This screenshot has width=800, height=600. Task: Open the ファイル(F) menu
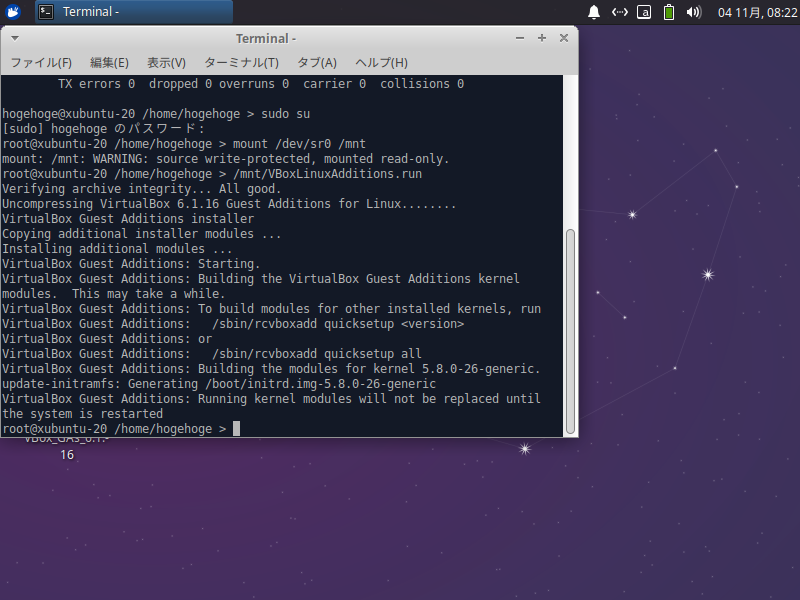click(x=41, y=63)
